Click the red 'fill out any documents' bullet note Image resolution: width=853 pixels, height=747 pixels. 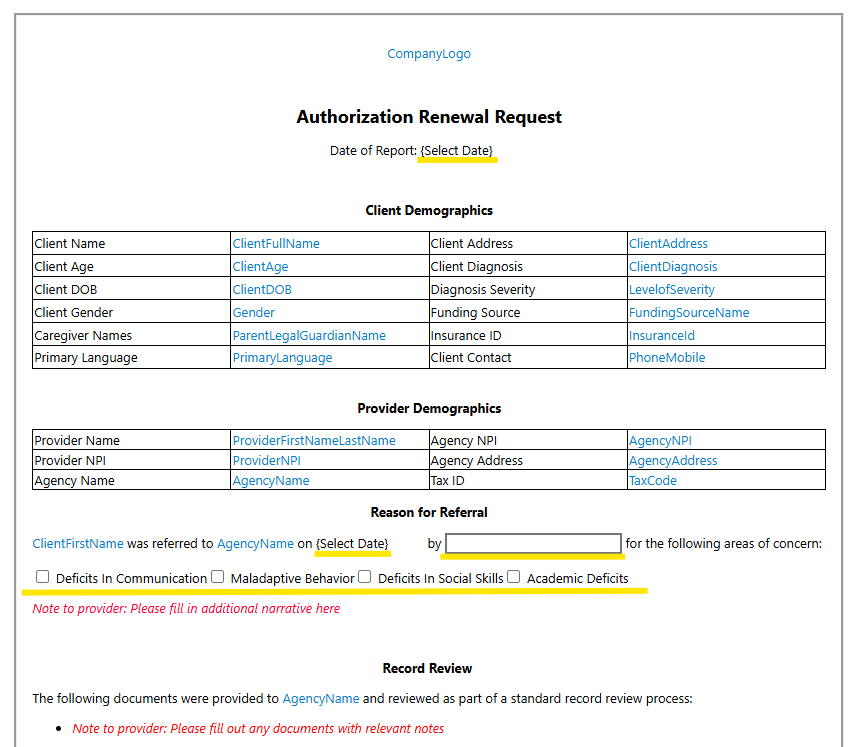coord(258,729)
